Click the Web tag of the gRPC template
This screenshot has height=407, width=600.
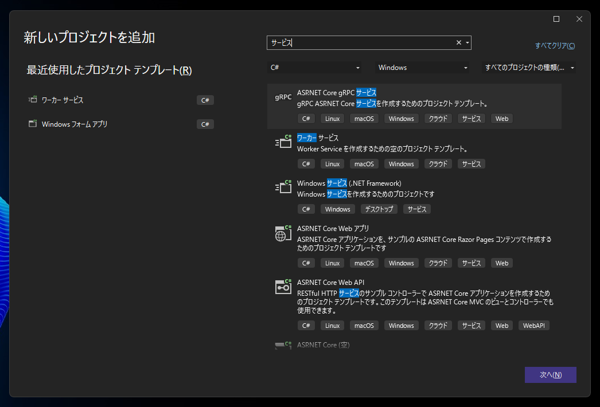tap(502, 119)
